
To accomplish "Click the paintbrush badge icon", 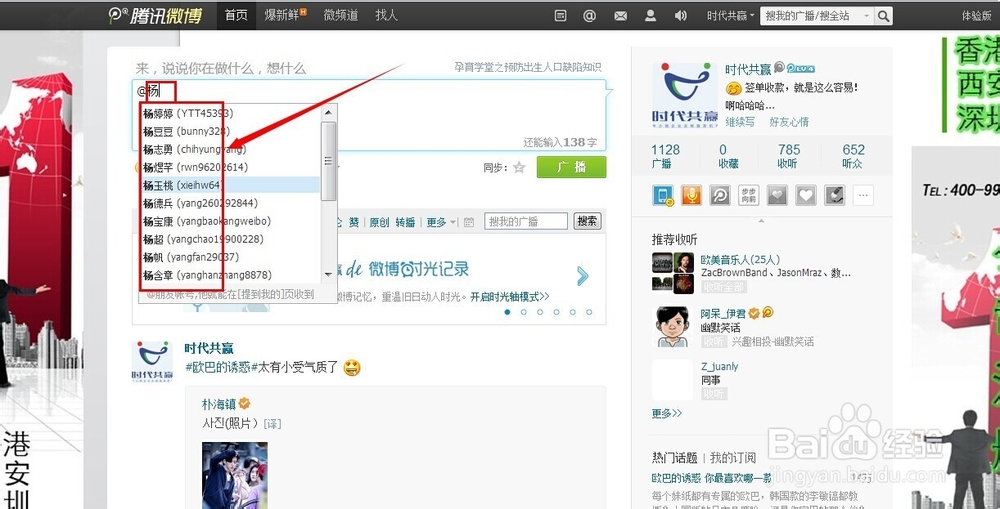I will pos(834,195).
